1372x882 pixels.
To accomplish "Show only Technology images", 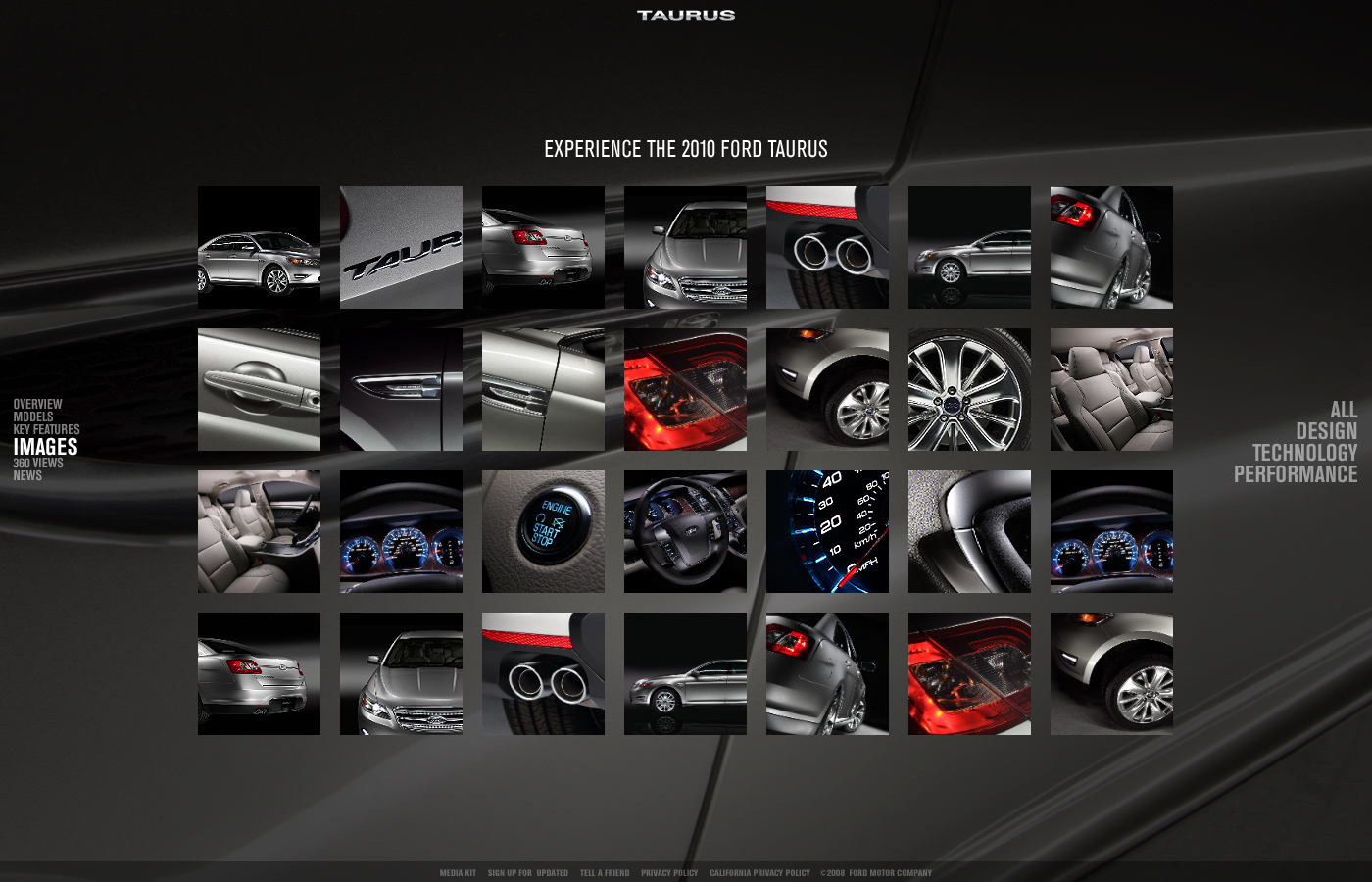I will click(1304, 453).
